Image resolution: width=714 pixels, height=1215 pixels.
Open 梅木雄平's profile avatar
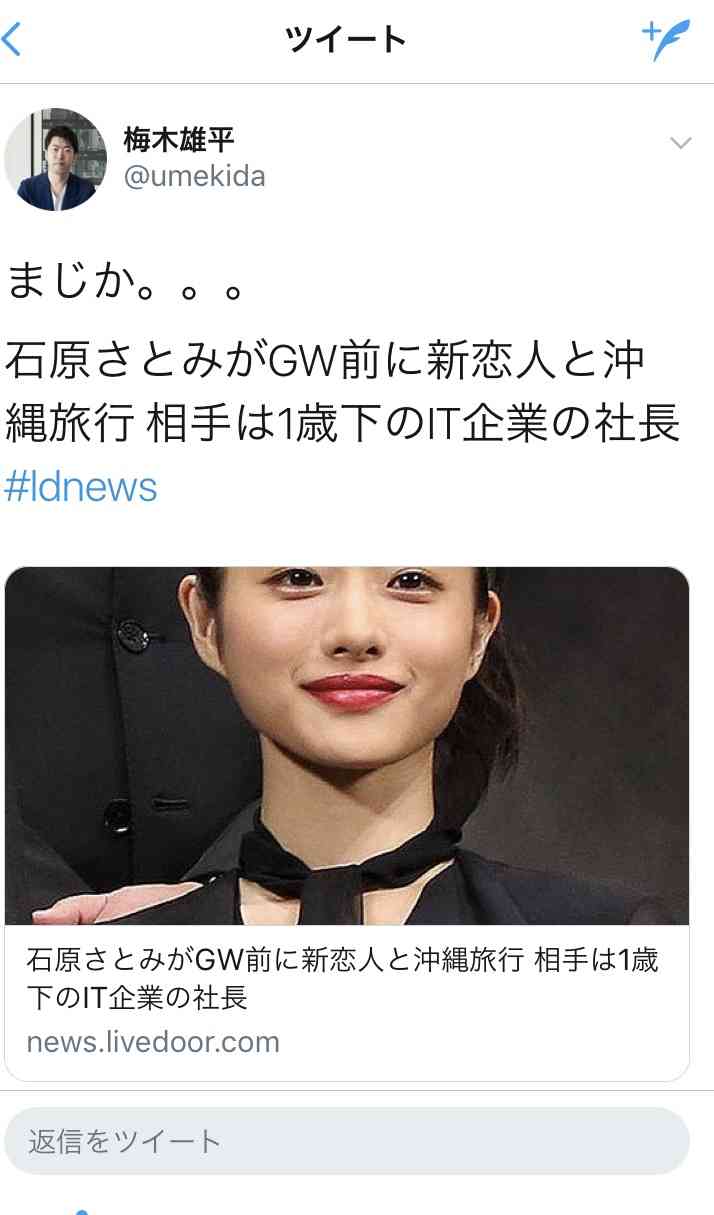pyautogui.click(x=55, y=159)
